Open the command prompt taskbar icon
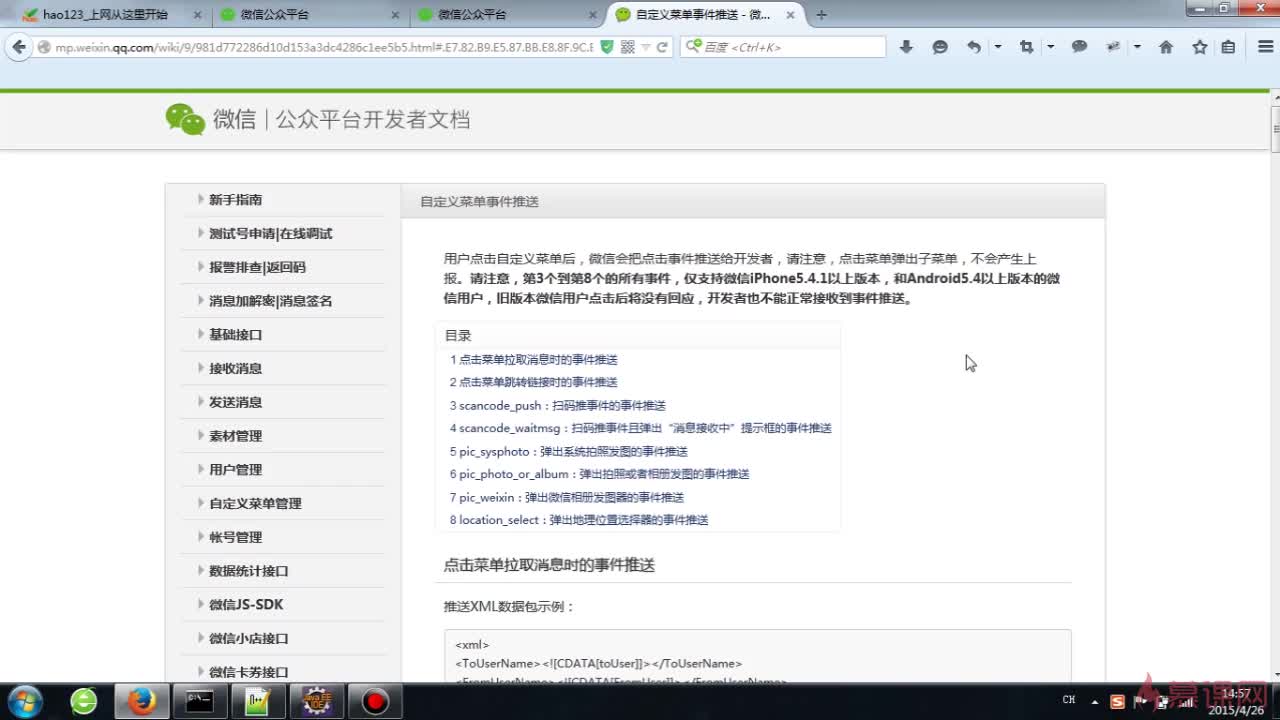Image resolution: width=1280 pixels, height=720 pixels. [x=199, y=701]
